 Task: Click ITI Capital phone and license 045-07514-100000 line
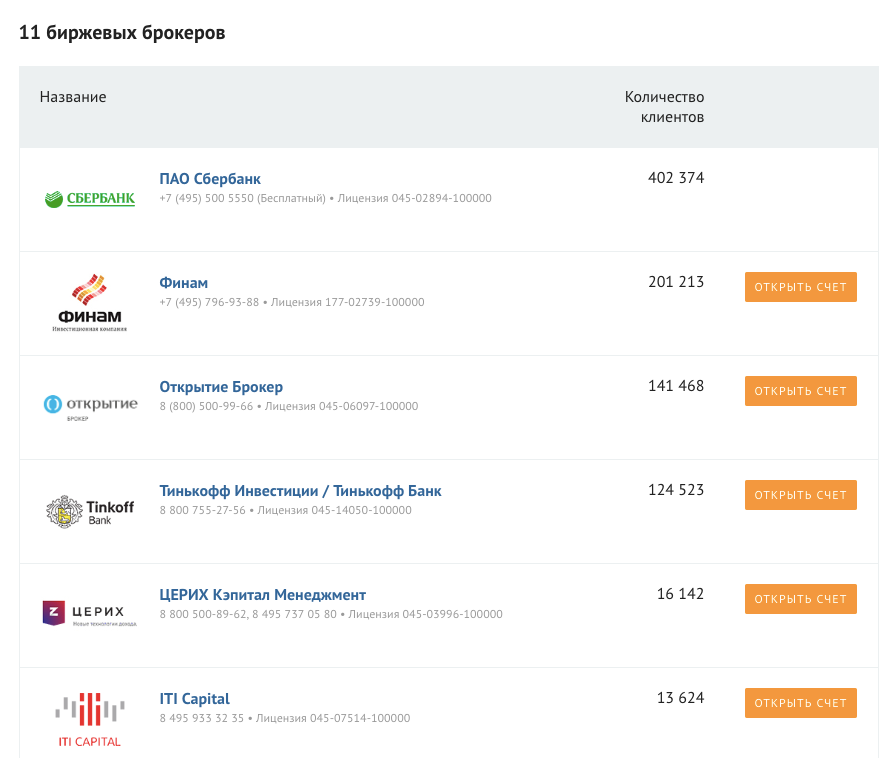pyautogui.click(x=285, y=718)
